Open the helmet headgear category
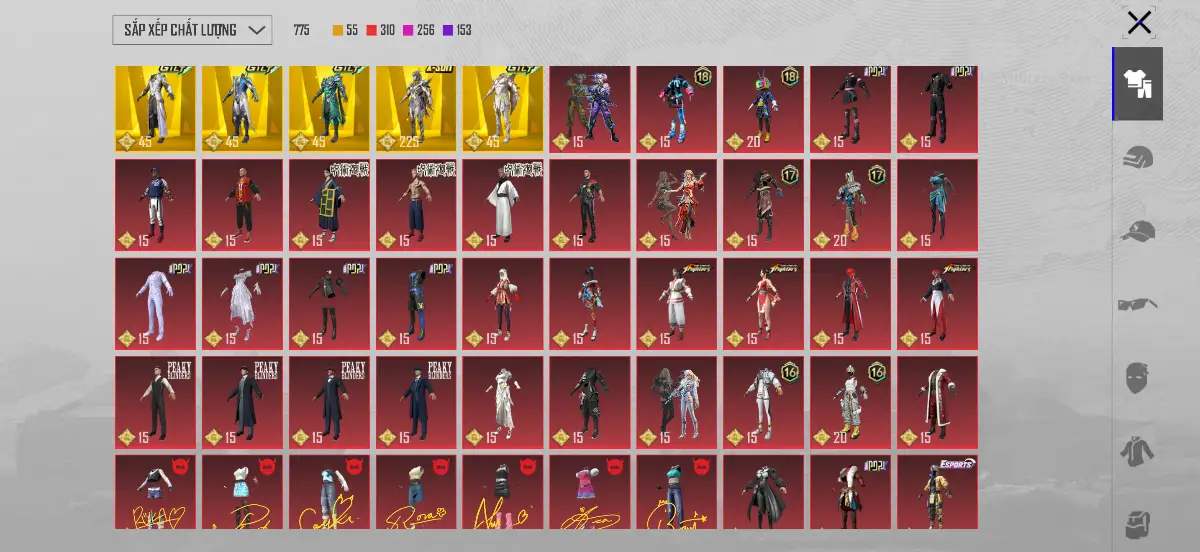This screenshot has height=552, width=1200. pos(1138,158)
